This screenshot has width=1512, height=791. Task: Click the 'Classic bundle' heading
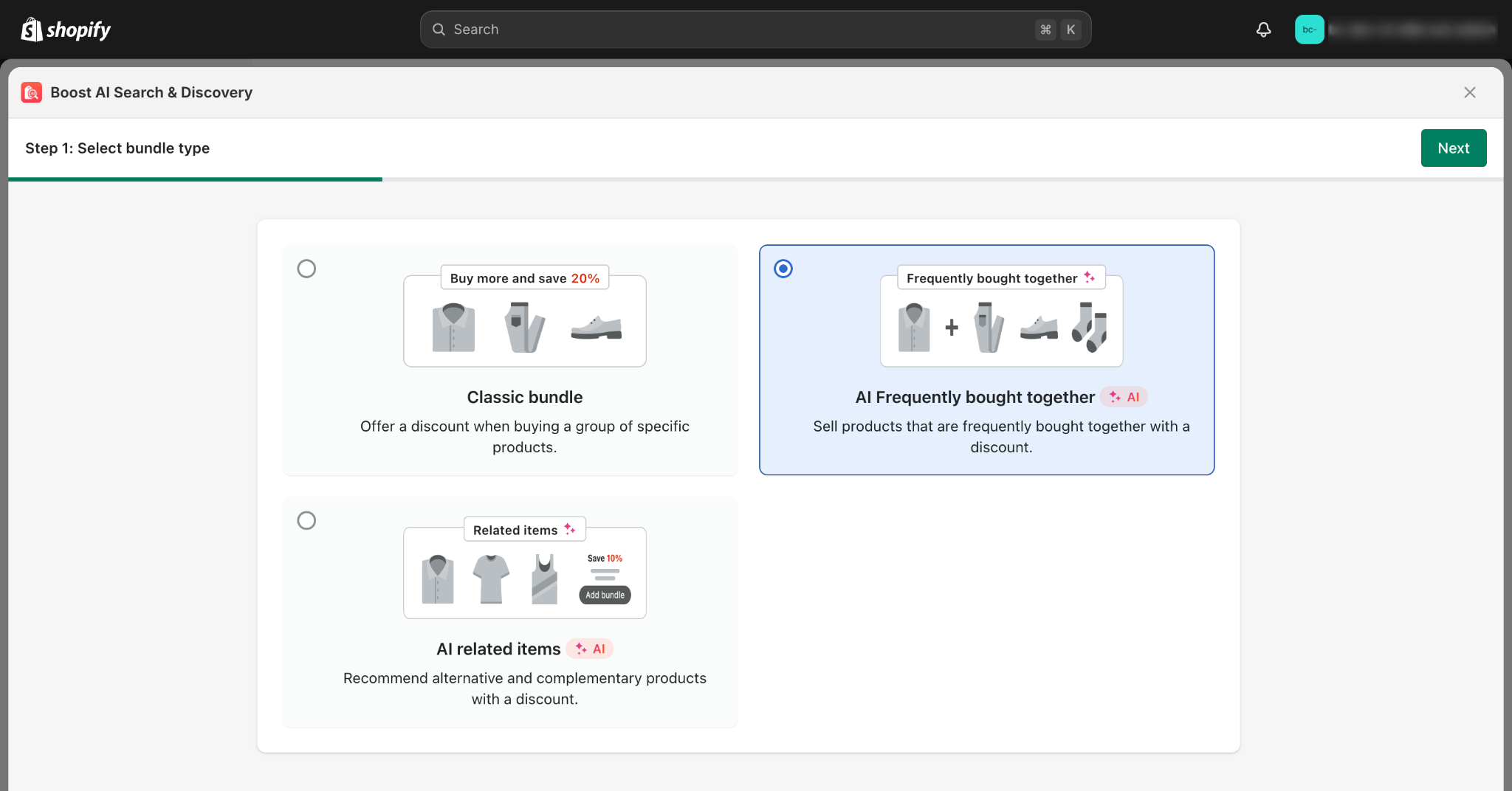(x=525, y=397)
